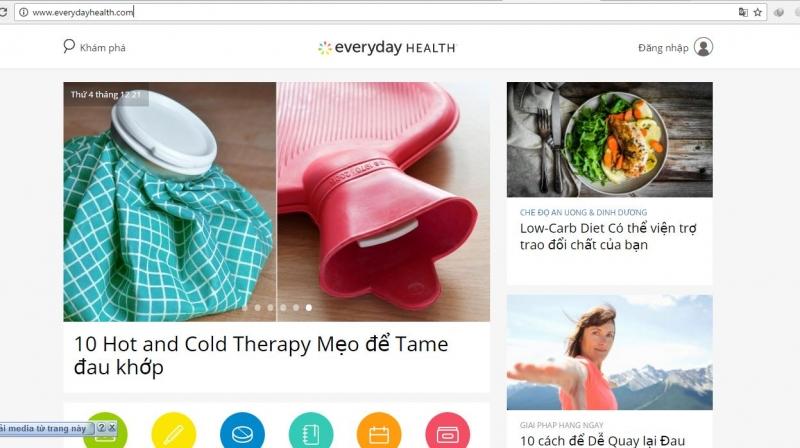Open the 10 Hot and Cold Therapy headline
800x448 pixels.
[261, 356]
